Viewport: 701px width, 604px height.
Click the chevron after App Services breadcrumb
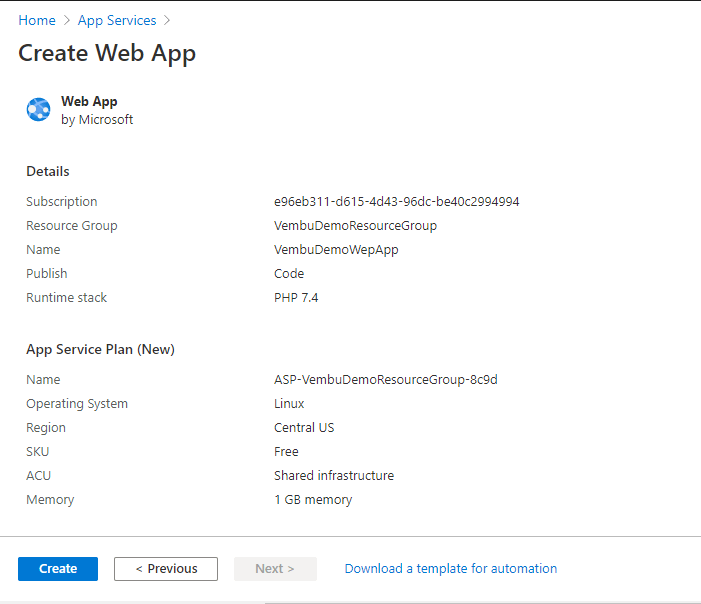coord(167,20)
